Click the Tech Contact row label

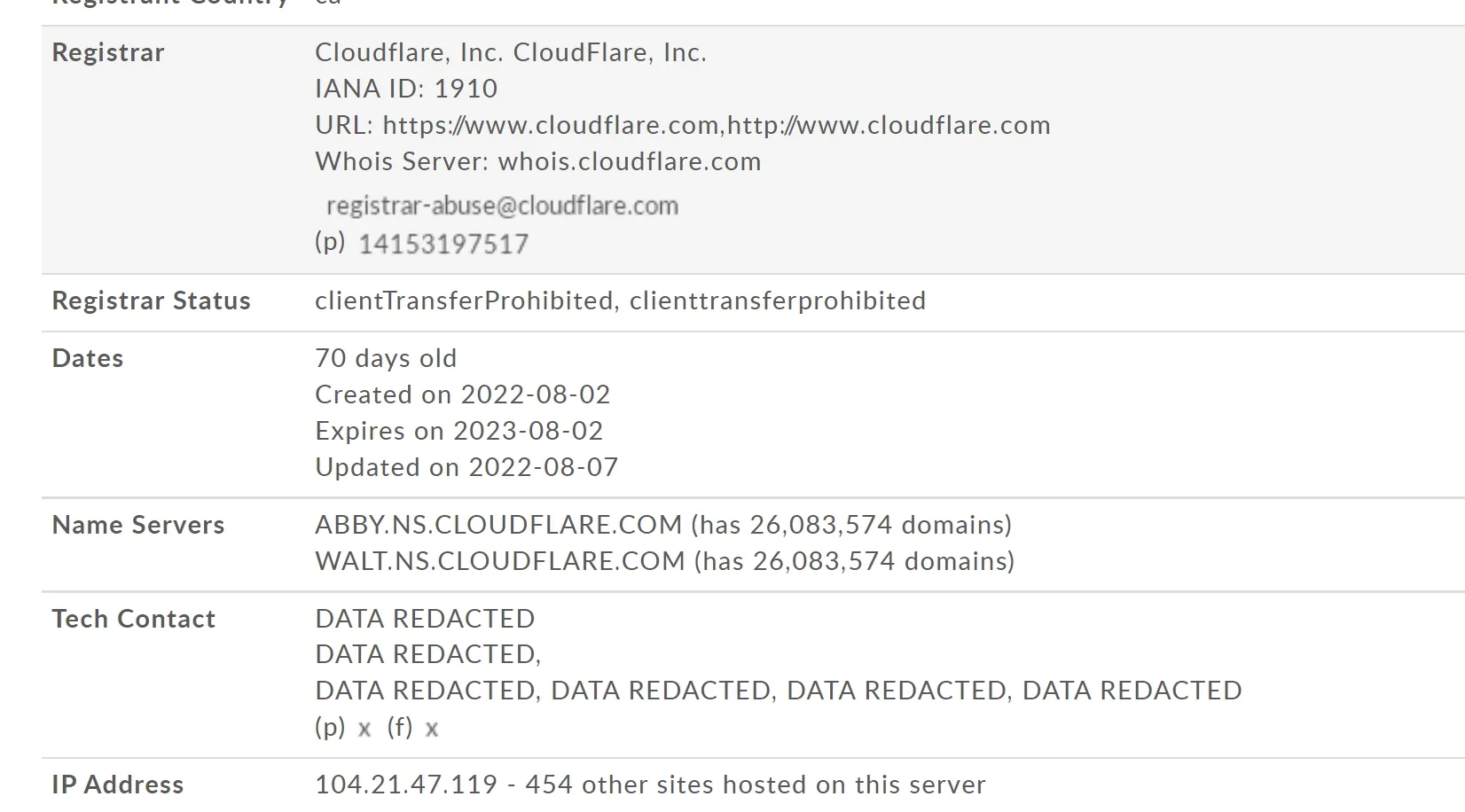click(x=134, y=619)
